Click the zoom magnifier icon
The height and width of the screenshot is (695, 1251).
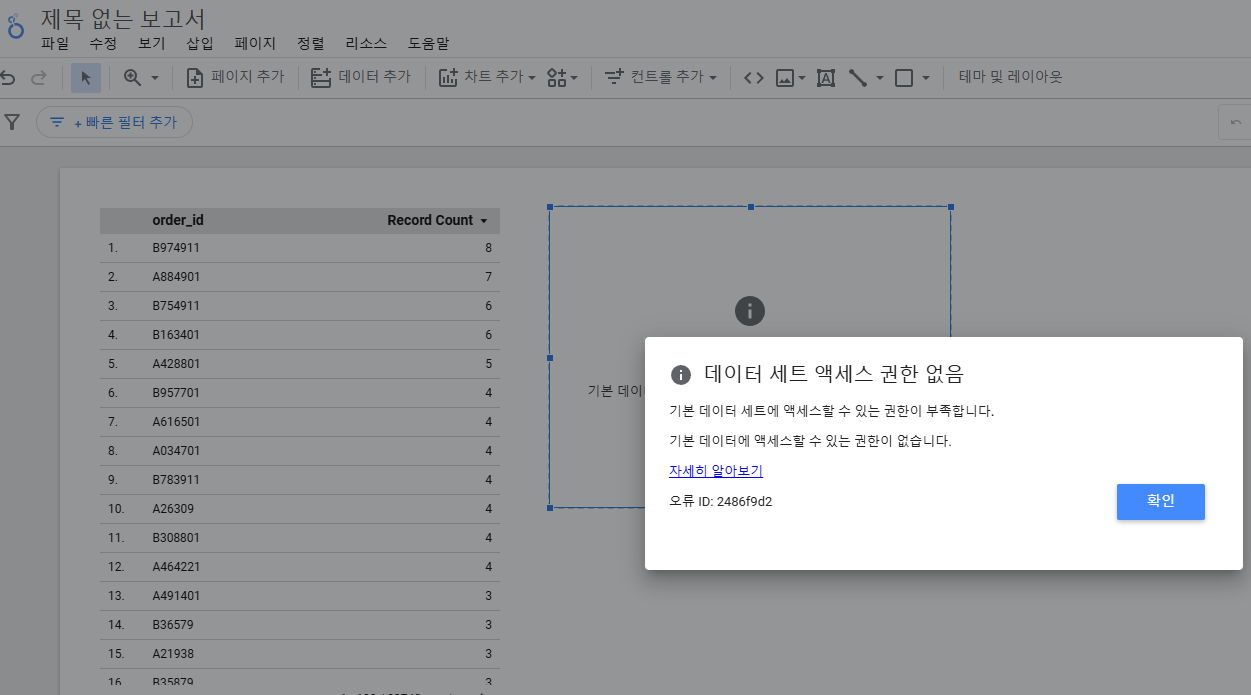(132, 77)
